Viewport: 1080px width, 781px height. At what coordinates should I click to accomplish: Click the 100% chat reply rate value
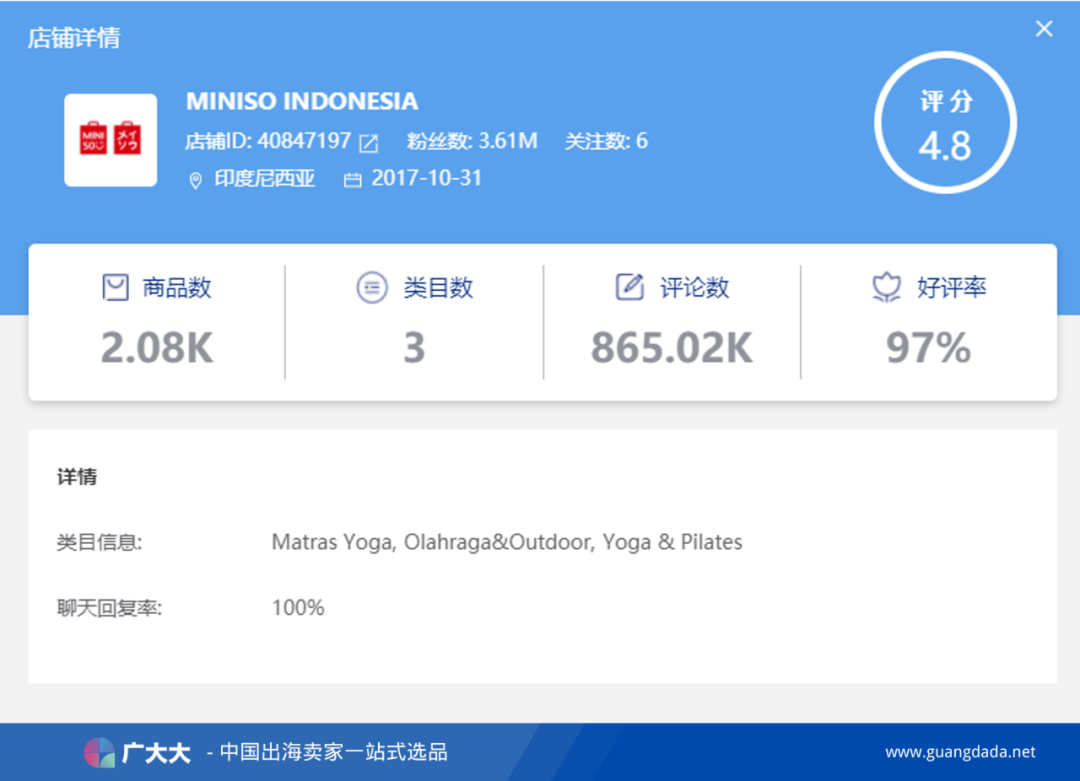(x=298, y=607)
